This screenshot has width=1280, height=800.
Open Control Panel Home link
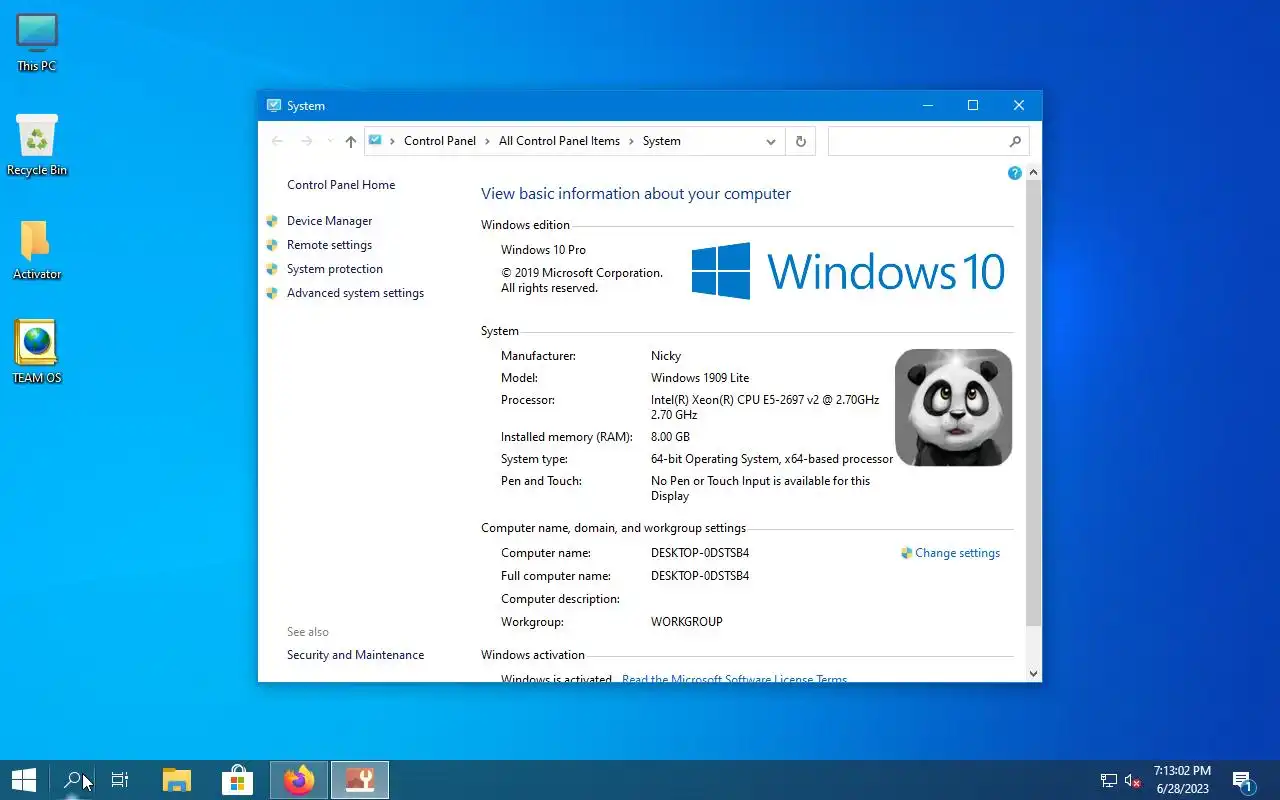click(341, 185)
